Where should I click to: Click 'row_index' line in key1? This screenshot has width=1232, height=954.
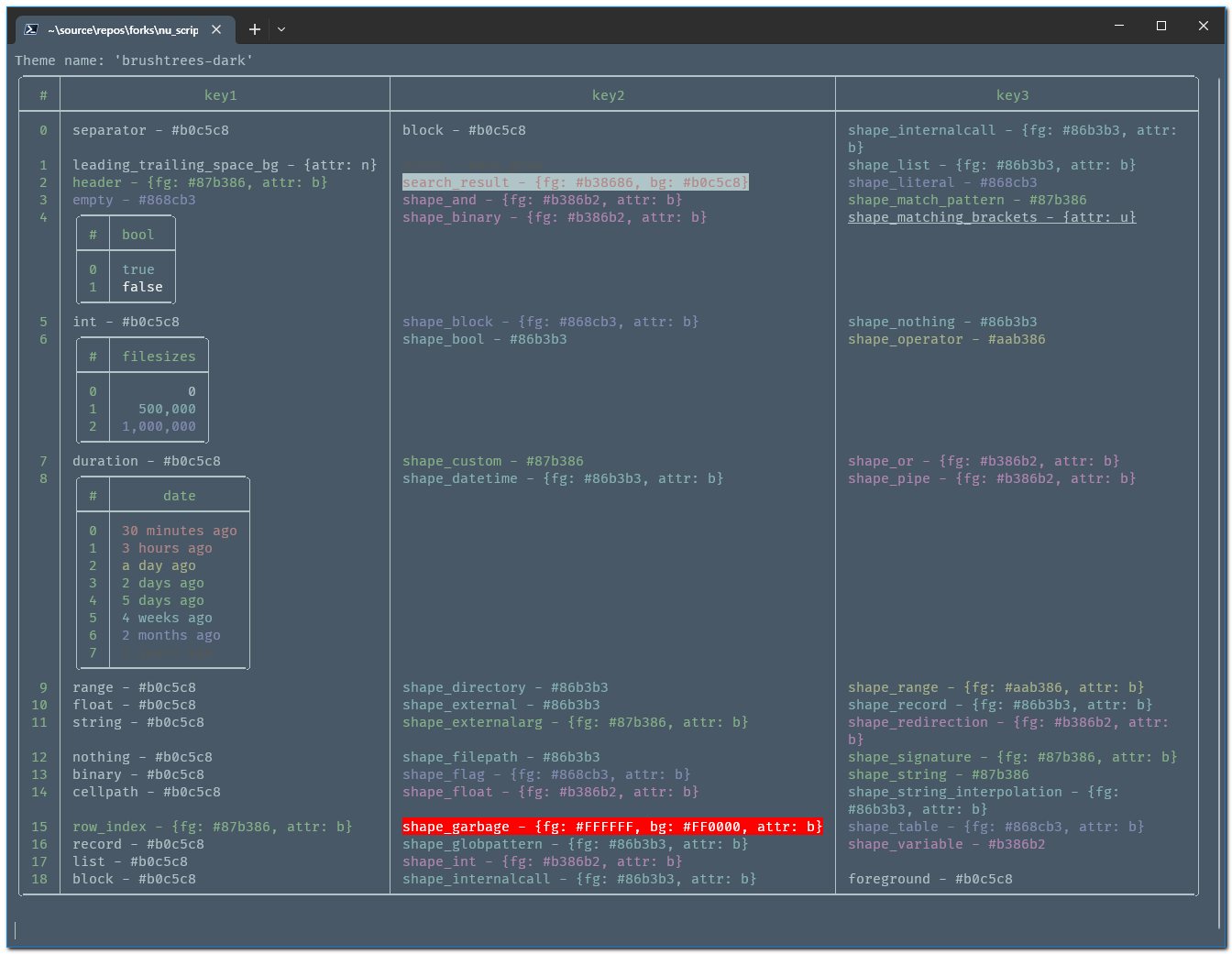pos(213,827)
